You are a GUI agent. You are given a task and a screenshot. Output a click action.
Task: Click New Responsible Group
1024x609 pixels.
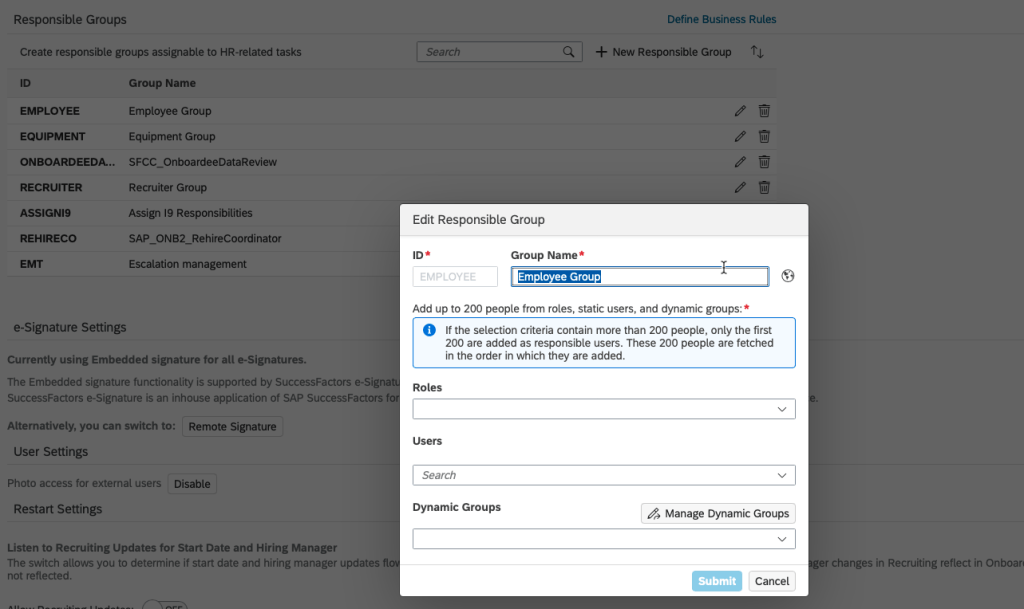pos(664,52)
